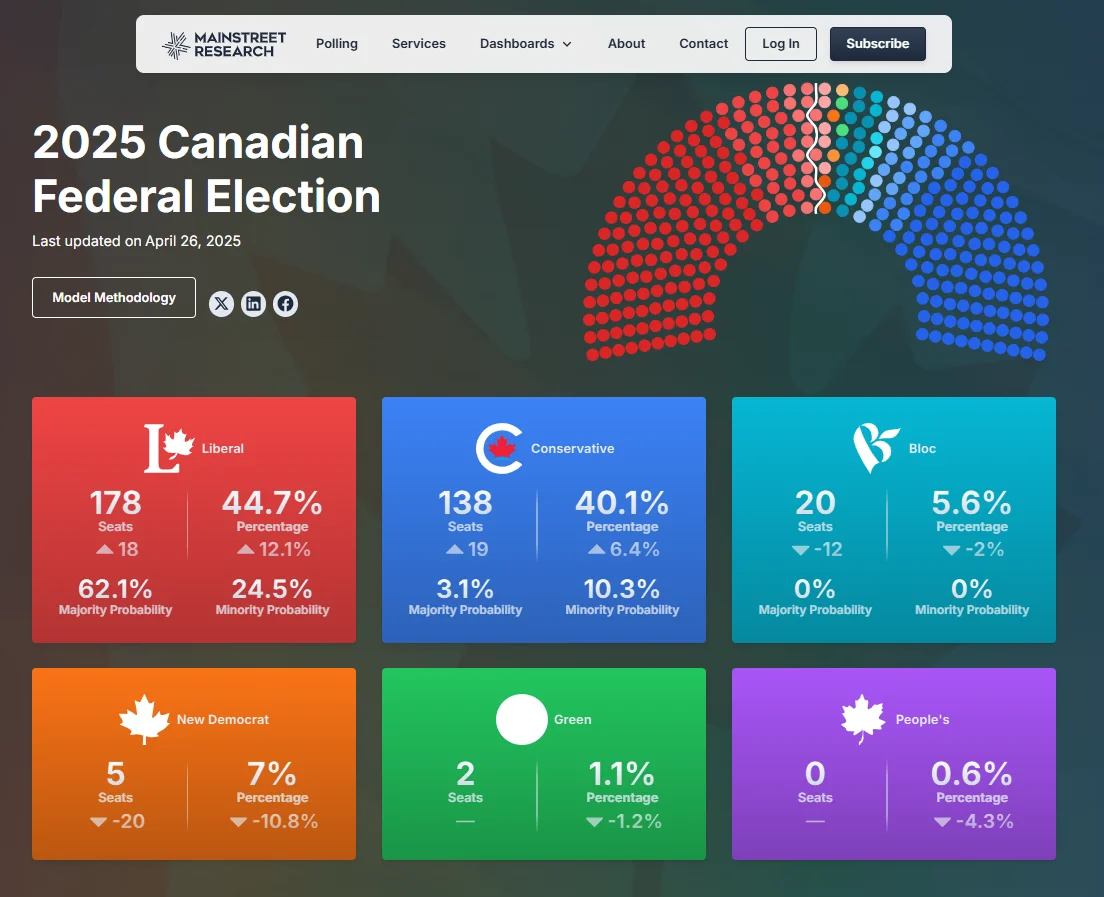
Task: Click the People's party leaf logo
Action: pyautogui.click(x=864, y=719)
